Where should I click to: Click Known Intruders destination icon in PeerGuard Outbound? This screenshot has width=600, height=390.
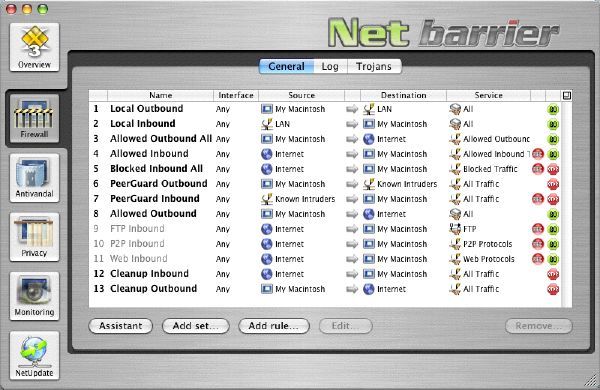coord(369,184)
